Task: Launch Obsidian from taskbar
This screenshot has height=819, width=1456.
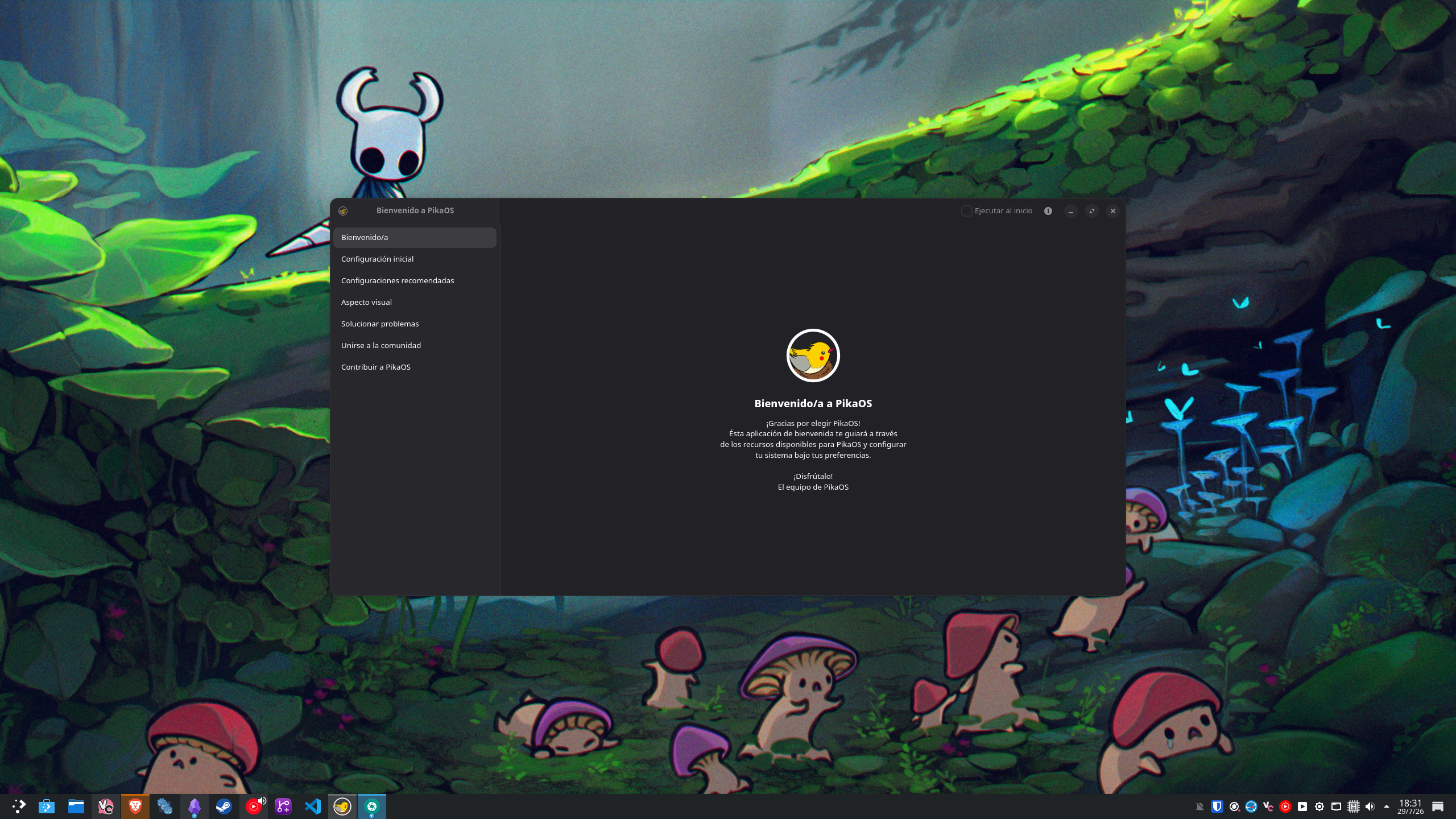Action: (x=195, y=806)
